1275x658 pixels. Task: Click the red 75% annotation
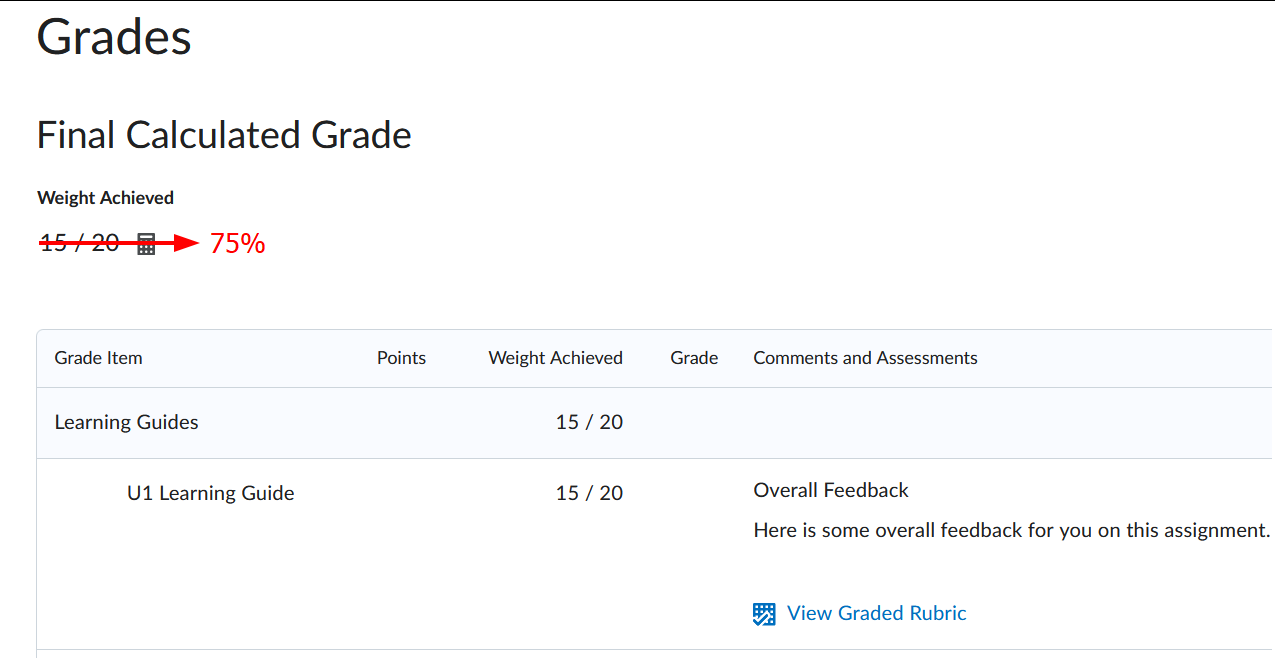coord(237,243)
